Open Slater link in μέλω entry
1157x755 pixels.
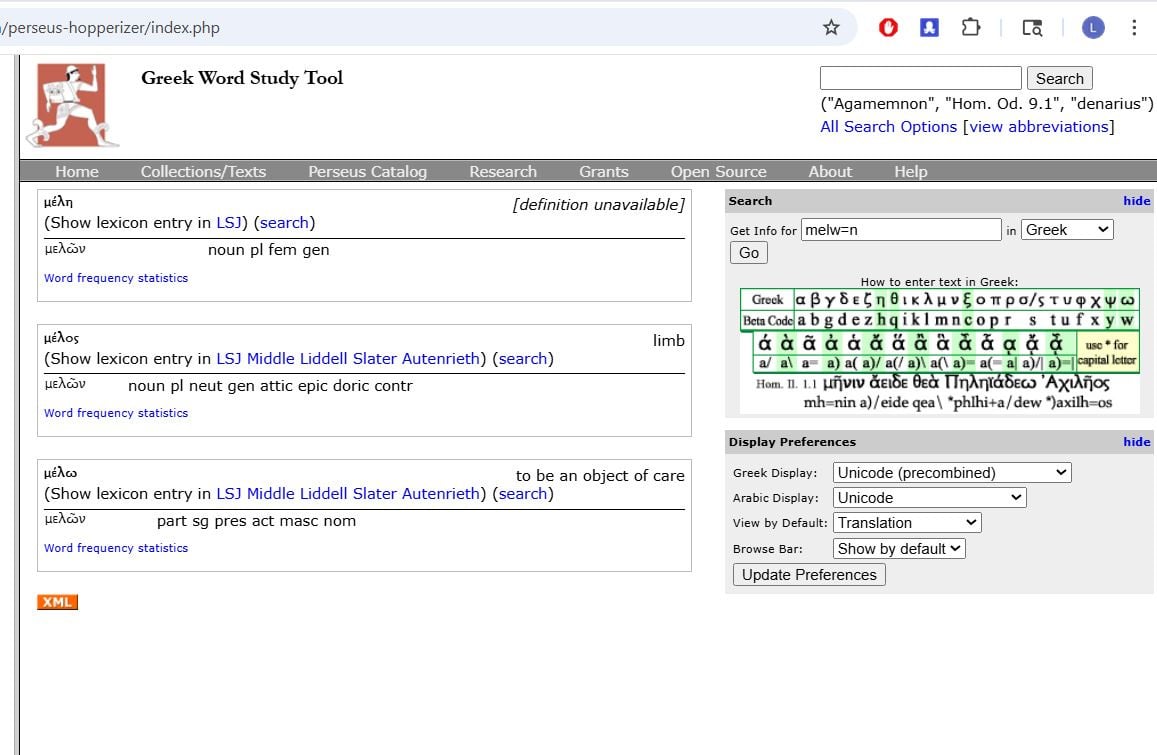[x=375, y=494]
